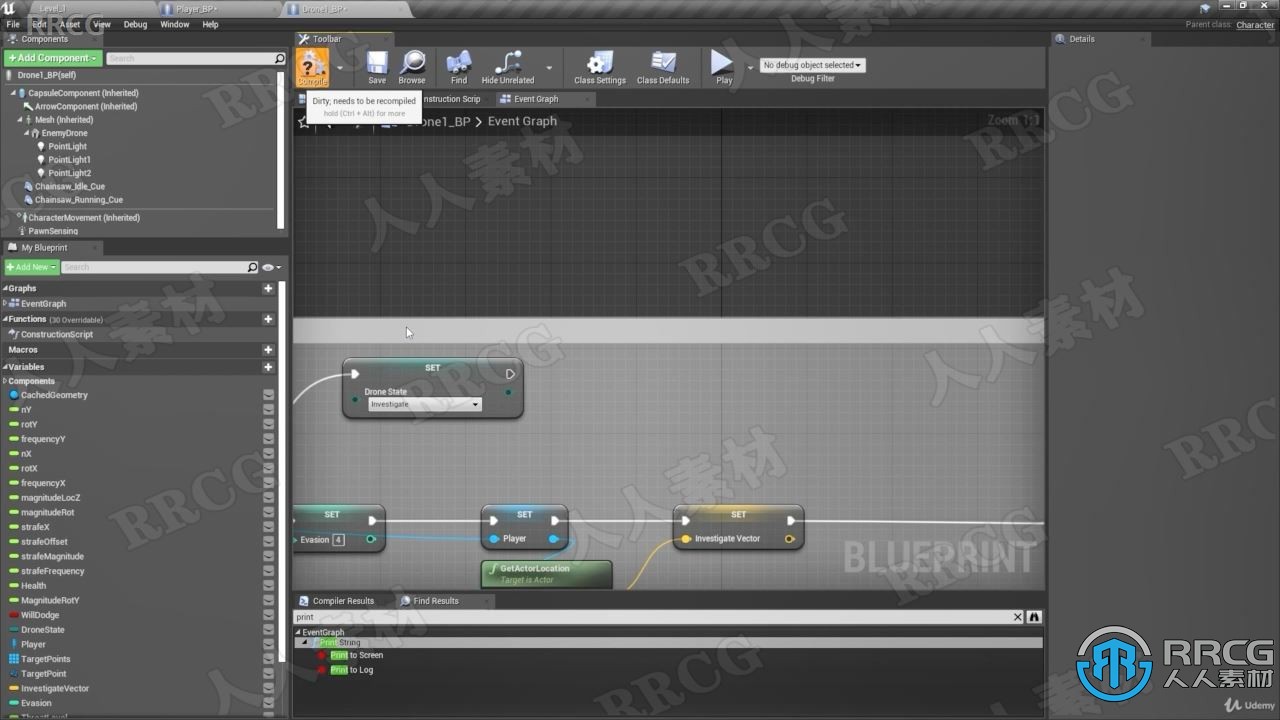The height and width of the screenshot is (720, 1280).
Task: Open Class Settings
Action: point(600,67)
